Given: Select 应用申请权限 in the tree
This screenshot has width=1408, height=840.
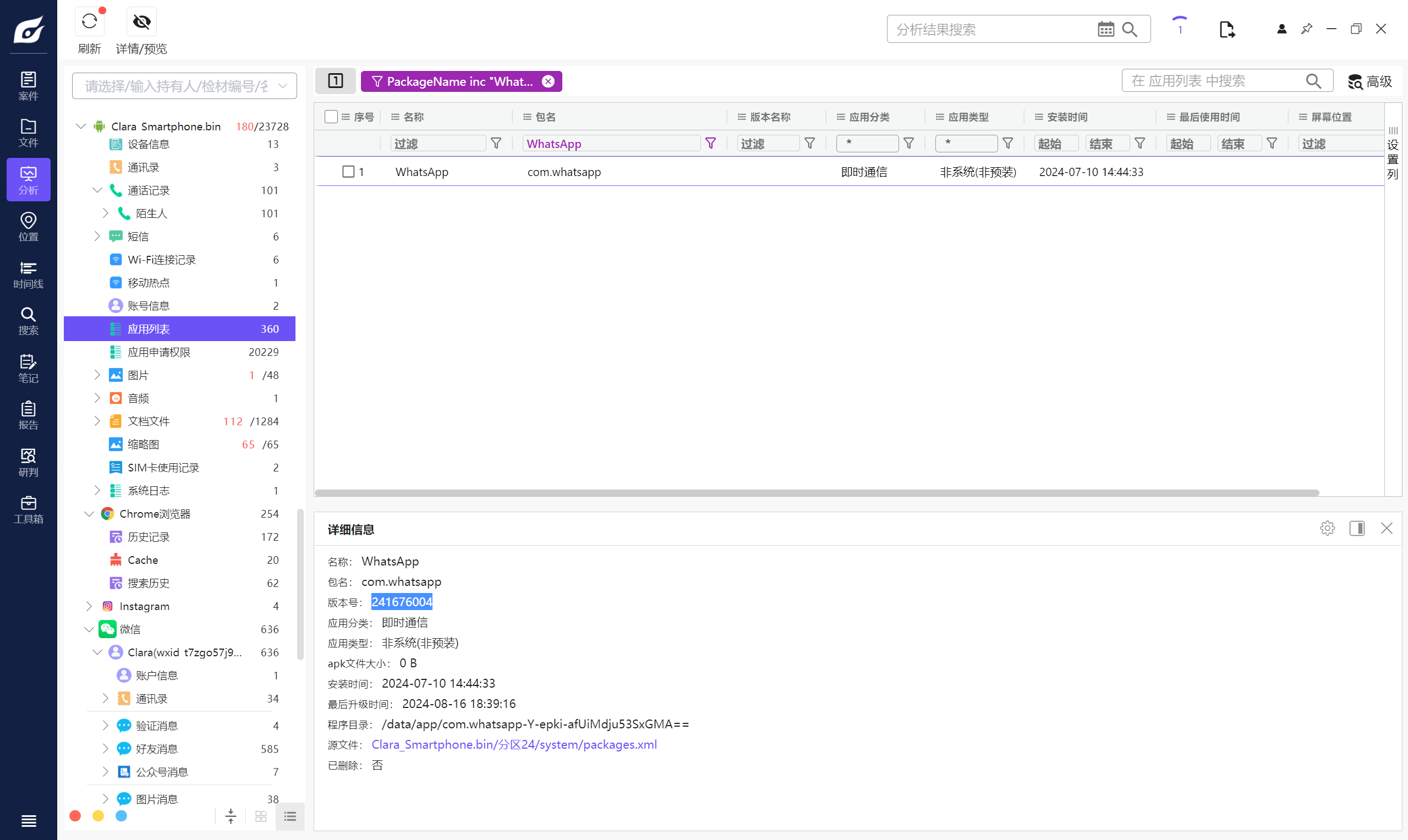Looking at the screenshot, I should coord(158,352).
